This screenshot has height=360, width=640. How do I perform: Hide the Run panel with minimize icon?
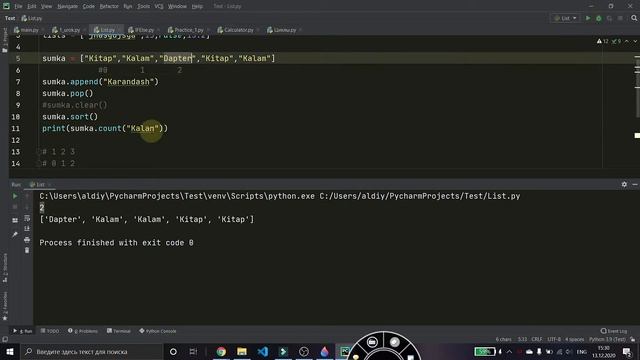635,184
